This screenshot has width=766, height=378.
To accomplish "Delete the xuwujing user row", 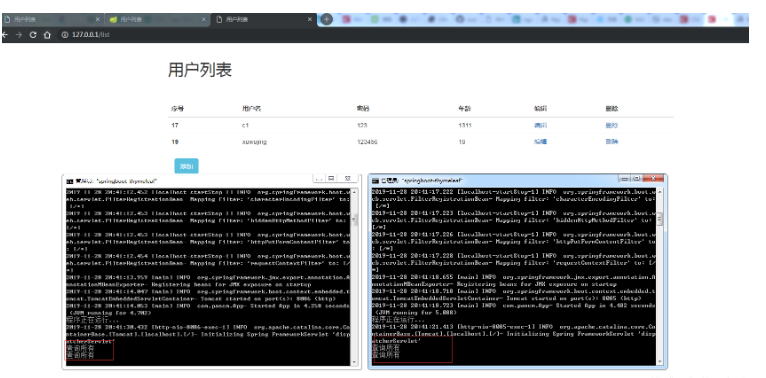I will tap(611, 142).
